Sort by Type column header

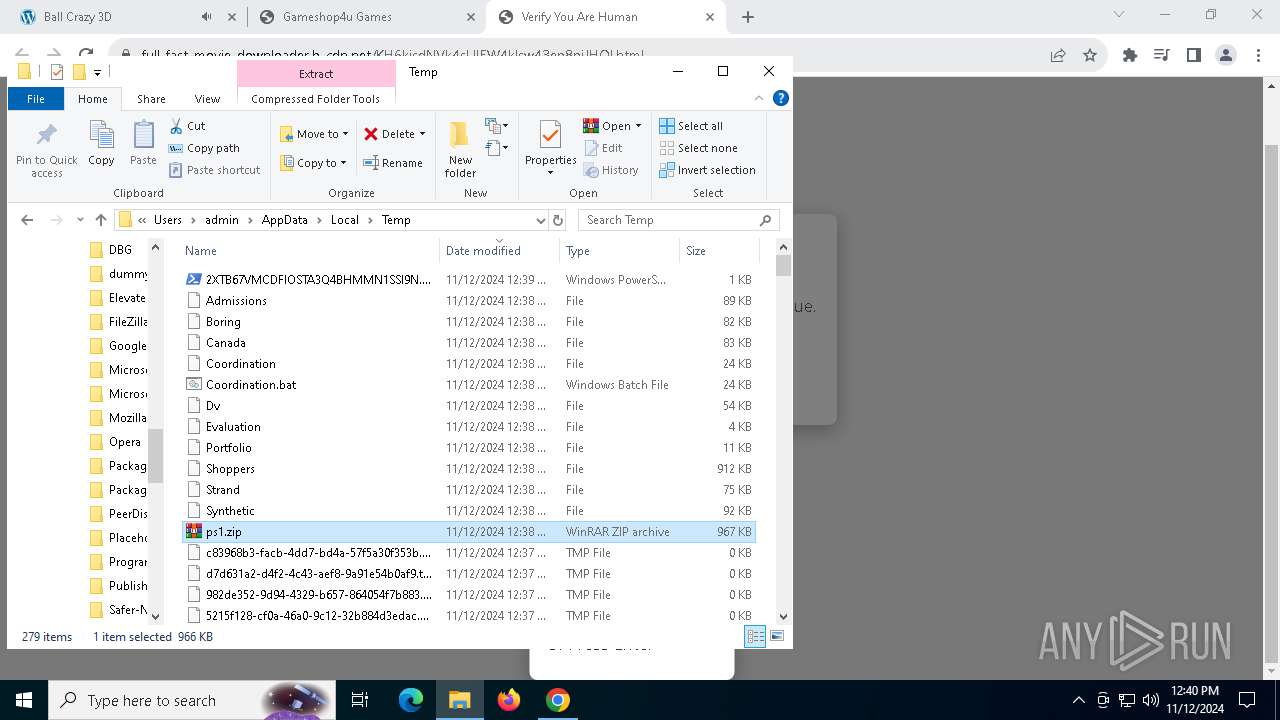(619, 251)
